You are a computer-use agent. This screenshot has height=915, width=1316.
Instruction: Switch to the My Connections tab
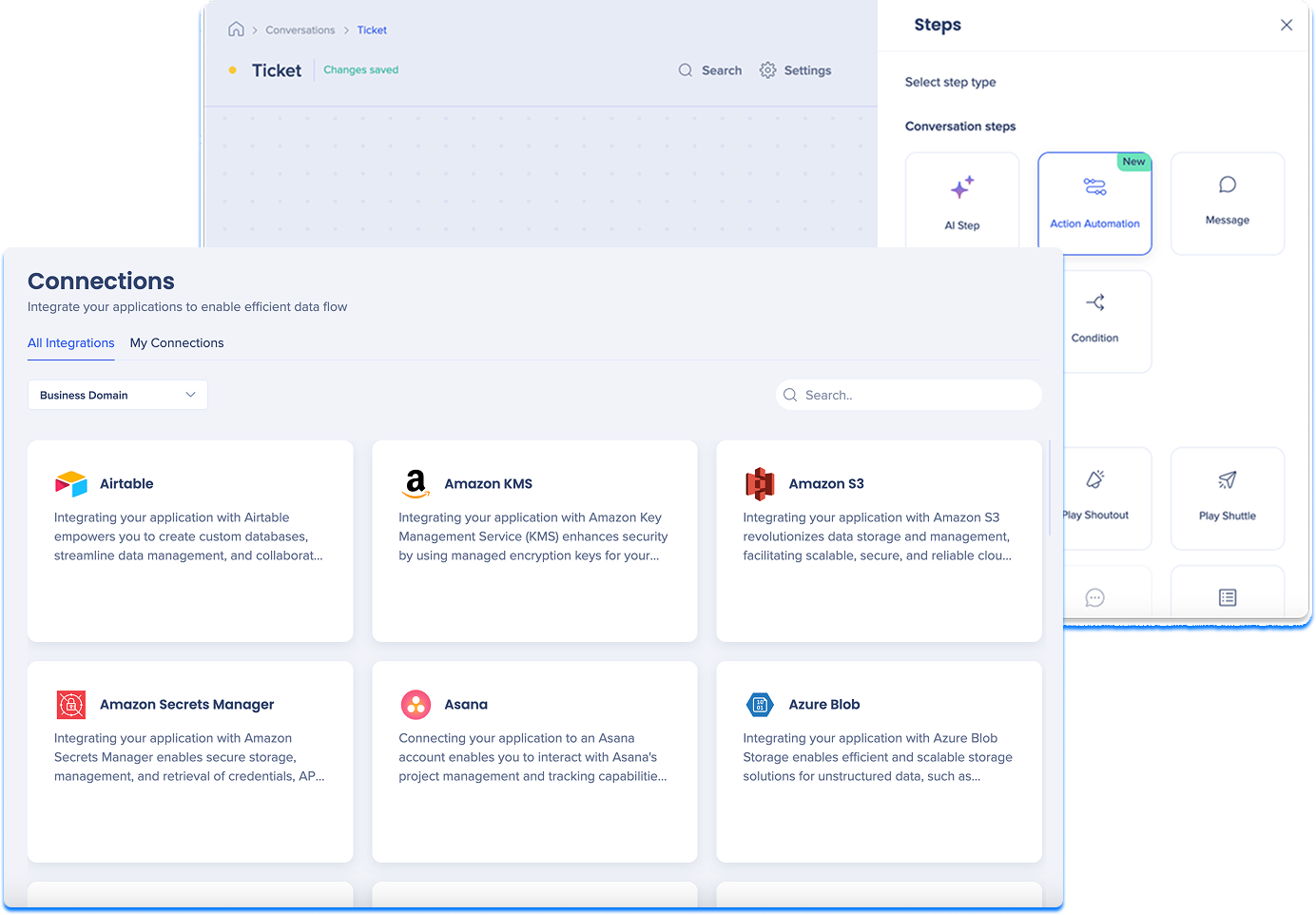(x=177, y=342)
